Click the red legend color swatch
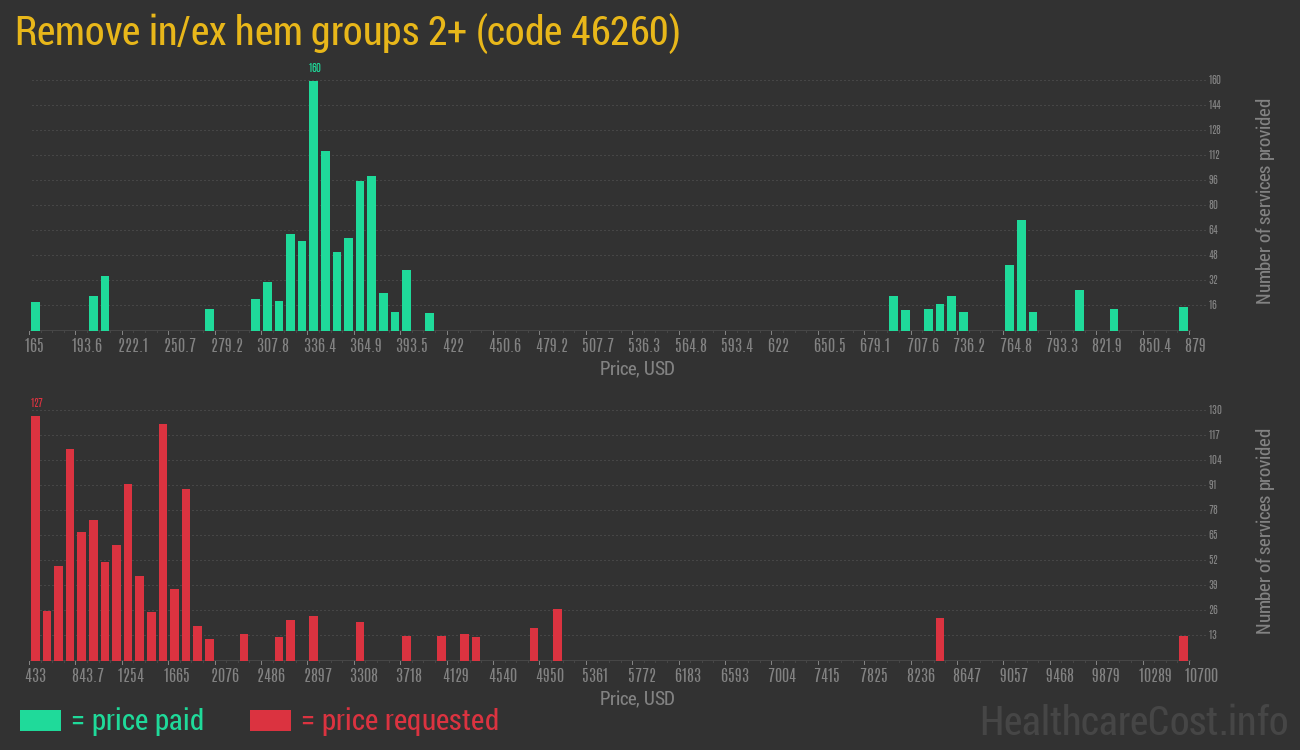This screenshot has height=750, width=1300. 271,720
